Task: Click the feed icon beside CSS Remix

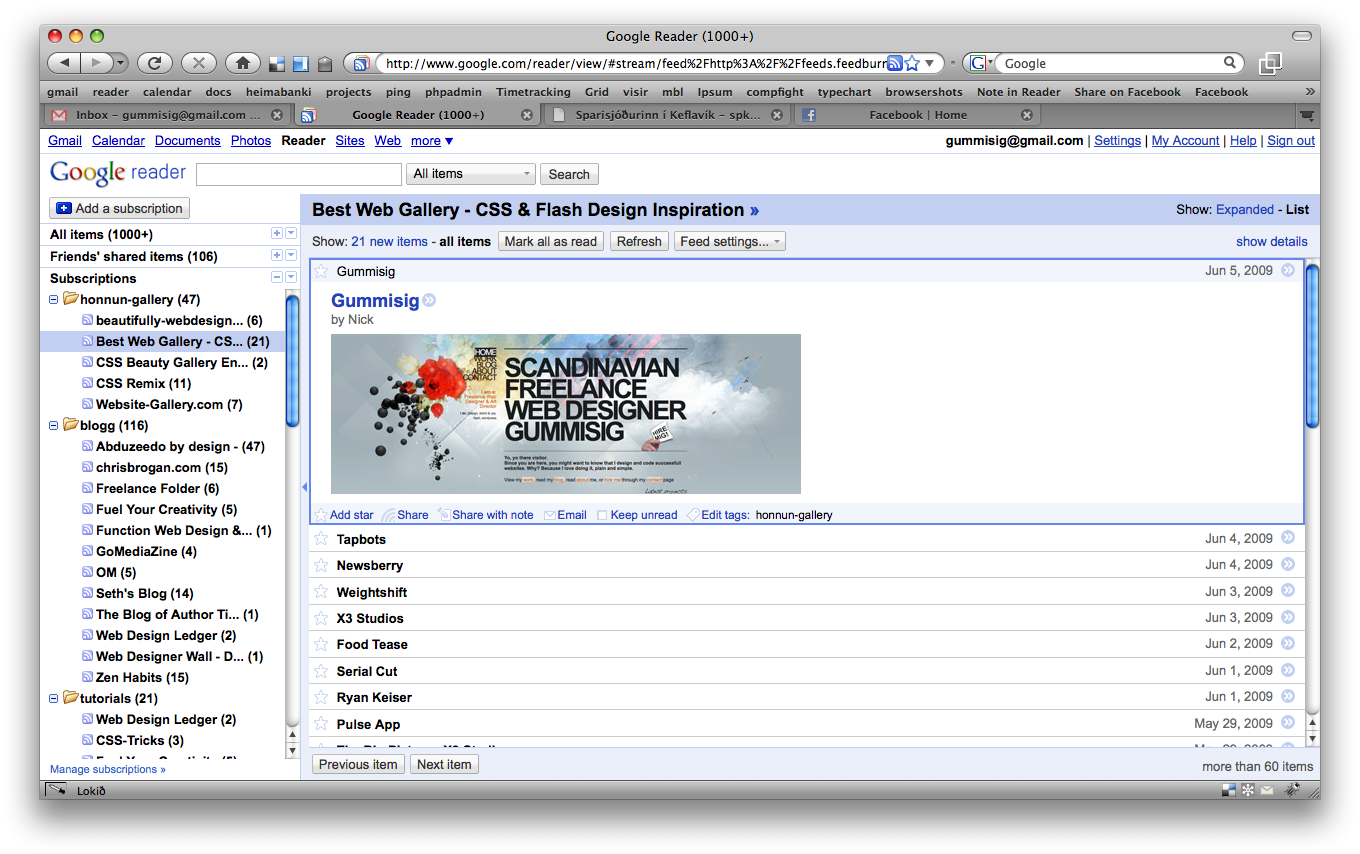Action: pos(87,383)
